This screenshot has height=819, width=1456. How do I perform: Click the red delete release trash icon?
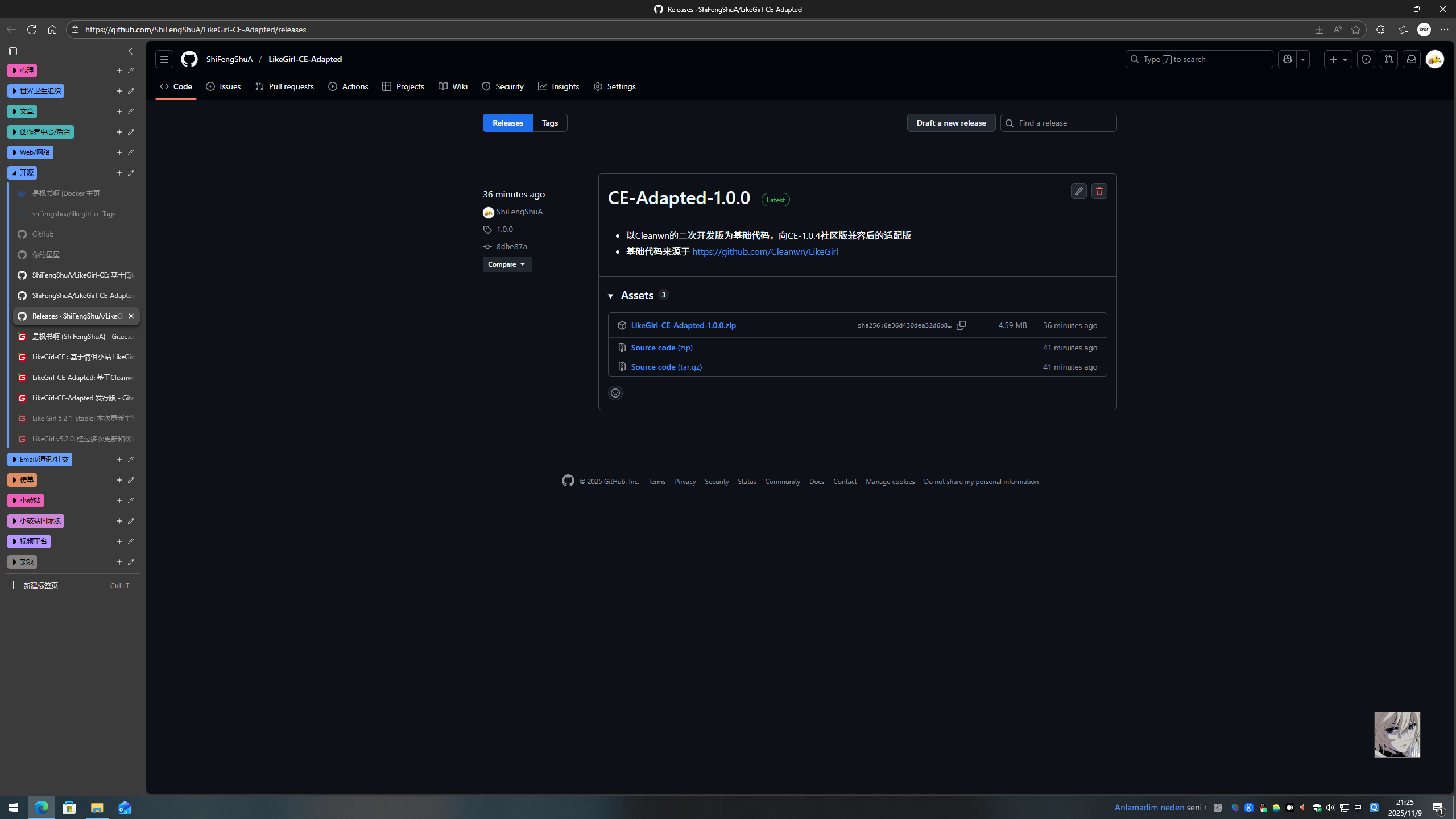pyautogui.click(x=1099, y=191)
